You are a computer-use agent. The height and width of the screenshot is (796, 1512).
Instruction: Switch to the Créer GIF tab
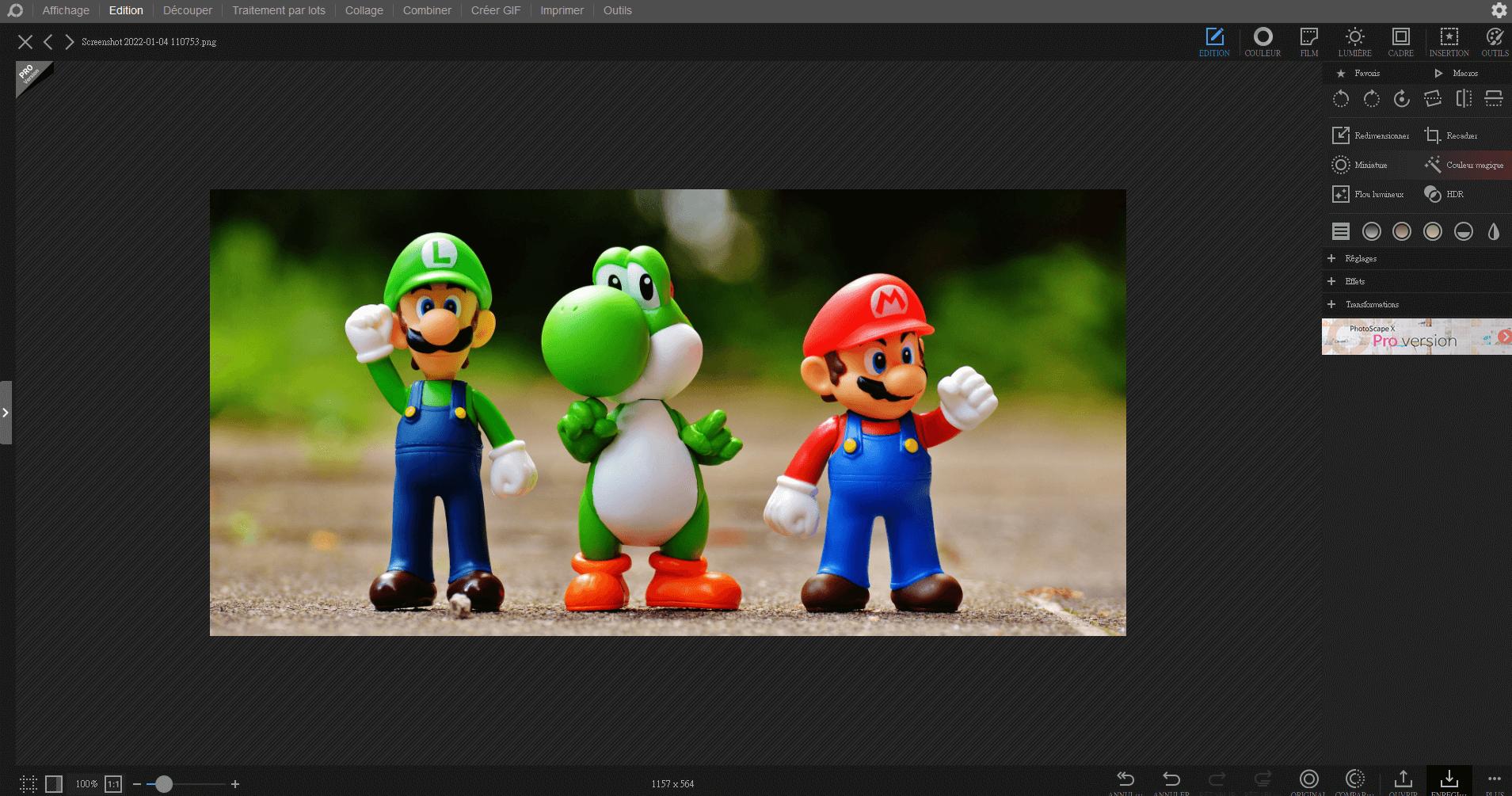pyautogui.click(x=495, y=10)
